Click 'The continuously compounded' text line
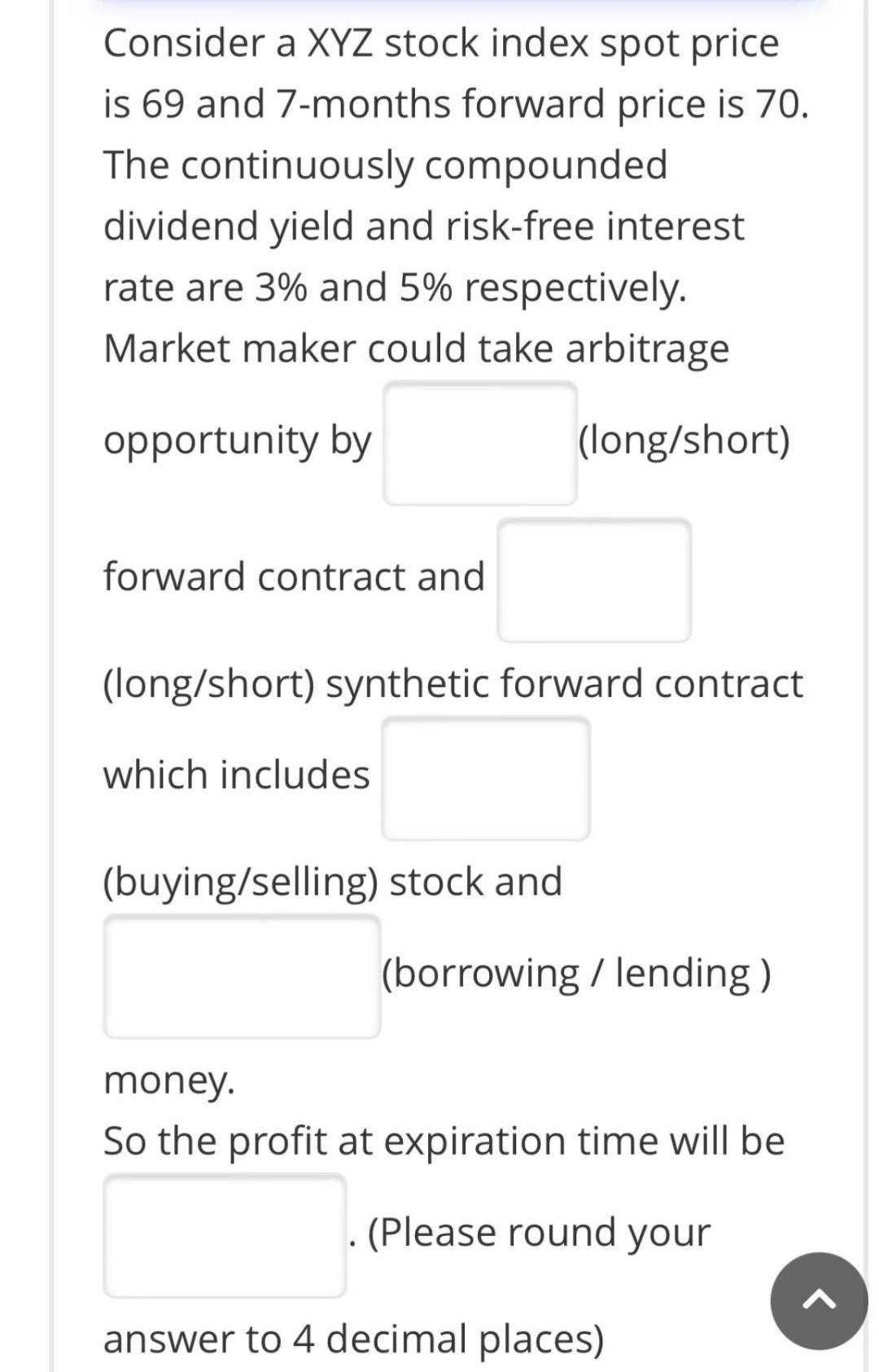 386,165
